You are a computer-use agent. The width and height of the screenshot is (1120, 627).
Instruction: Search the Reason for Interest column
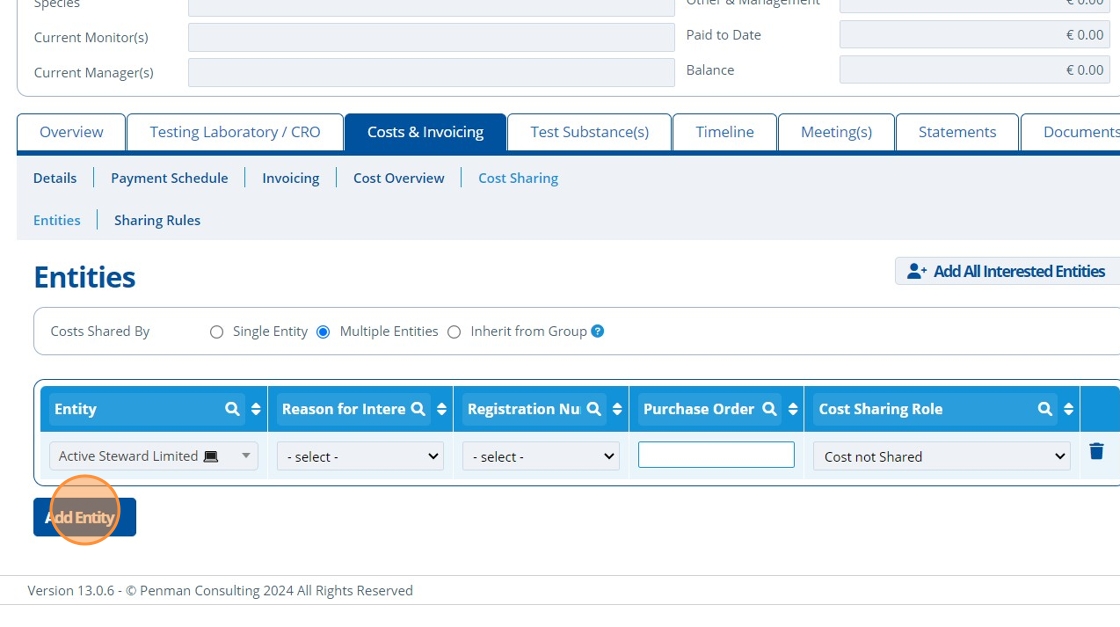pyautogui.click(x=418, y=409)
